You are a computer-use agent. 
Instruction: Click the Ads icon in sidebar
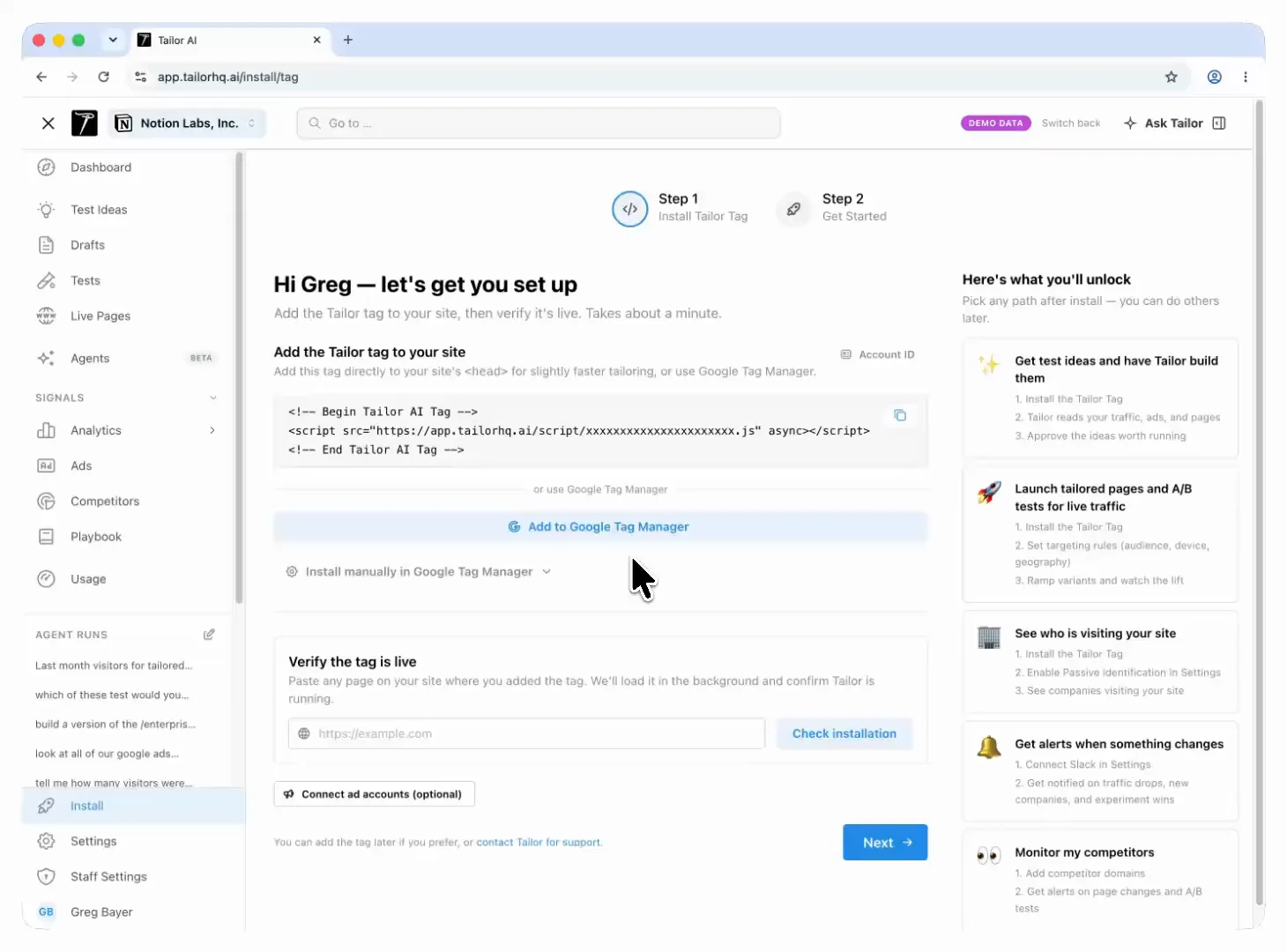47,465
